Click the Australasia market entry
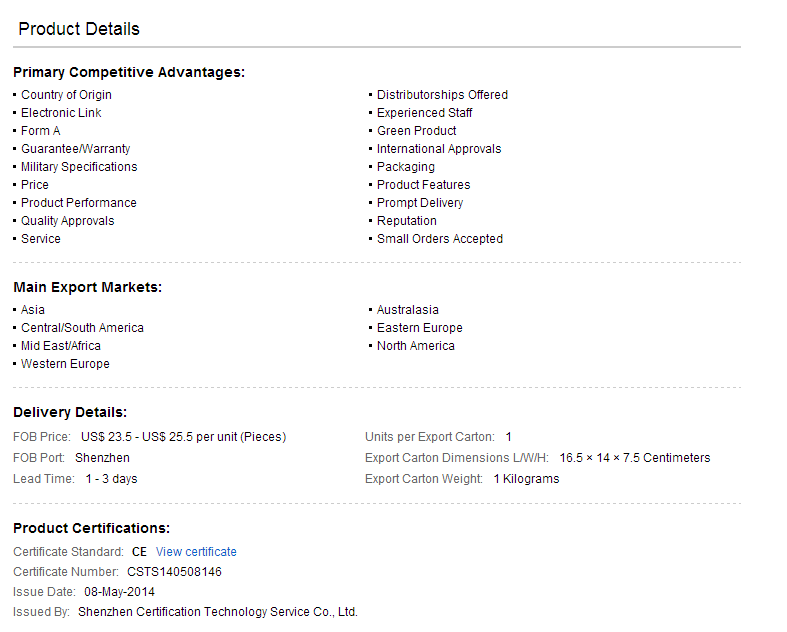 coord(408,310)
